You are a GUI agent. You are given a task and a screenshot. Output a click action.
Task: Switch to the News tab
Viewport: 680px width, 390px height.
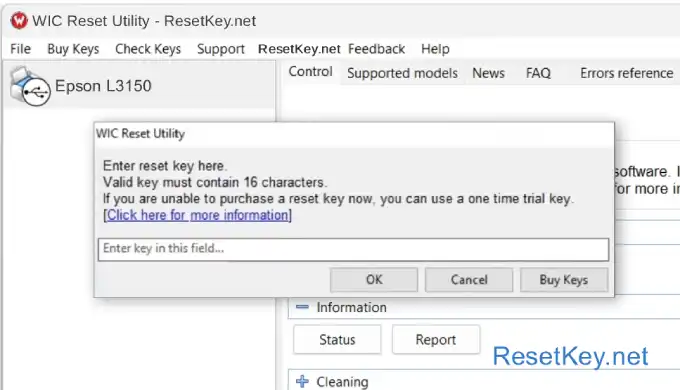(x=488, y=73)
